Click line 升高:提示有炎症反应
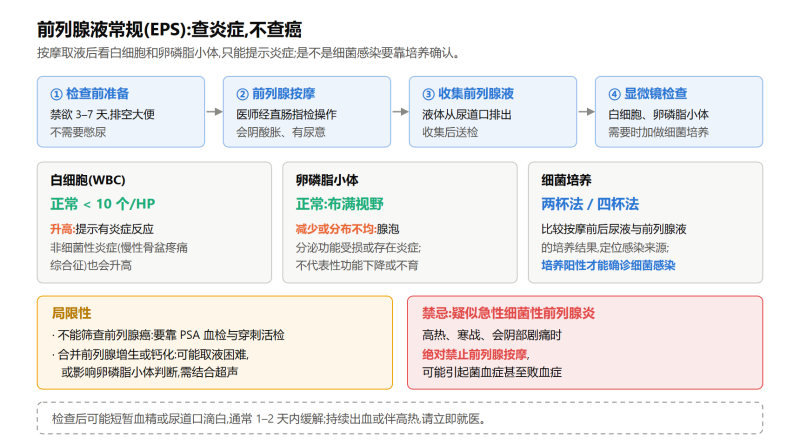 coord(102,229)
